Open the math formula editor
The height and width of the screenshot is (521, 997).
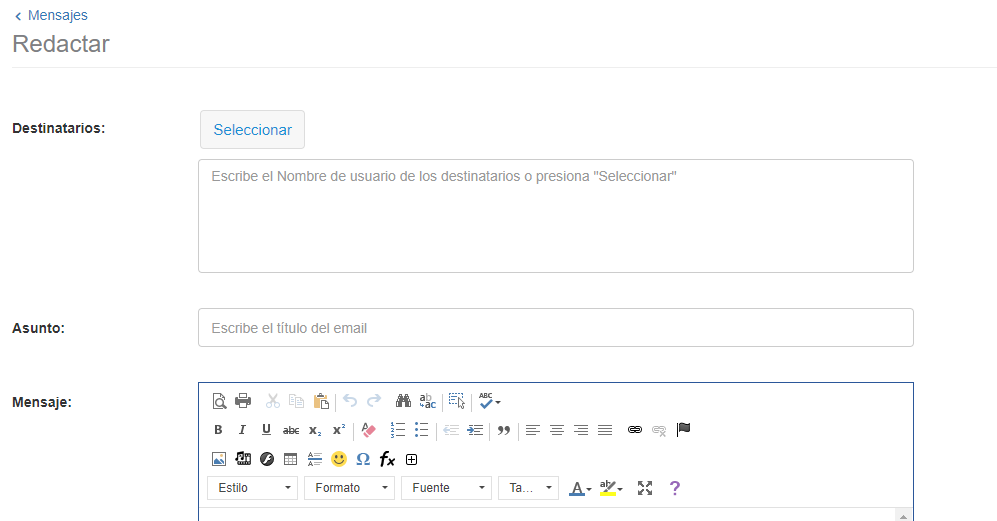(388, 459)
